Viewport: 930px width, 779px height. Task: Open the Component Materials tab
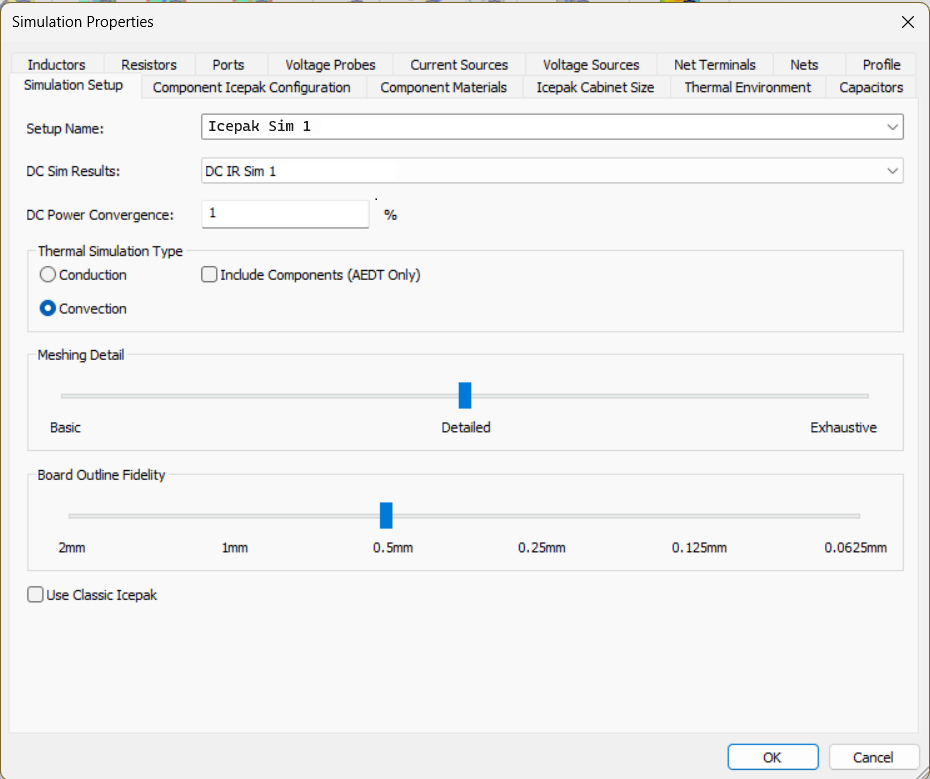click(443, 88)
